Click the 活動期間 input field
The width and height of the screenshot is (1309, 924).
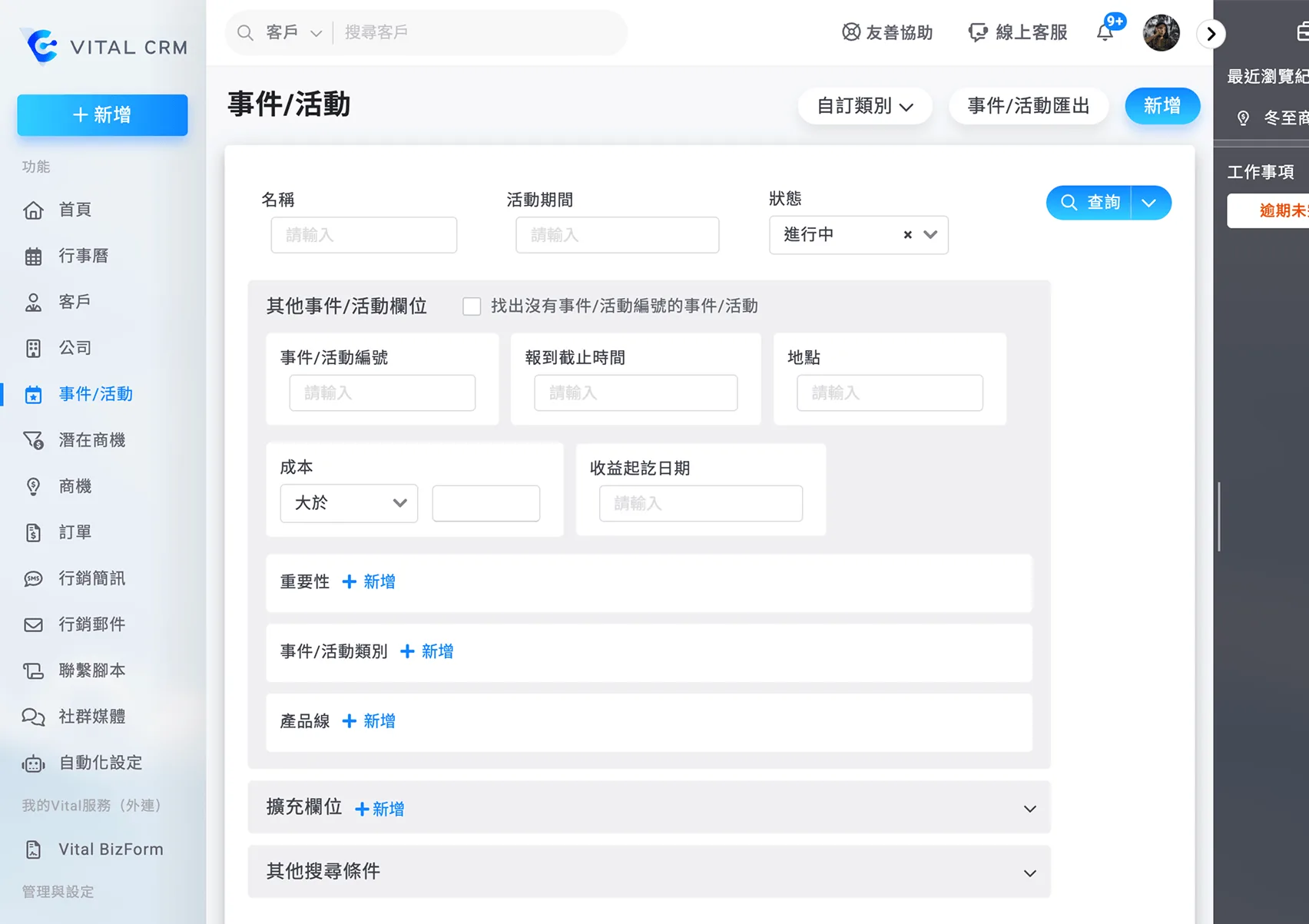click(x=618, y=235)
